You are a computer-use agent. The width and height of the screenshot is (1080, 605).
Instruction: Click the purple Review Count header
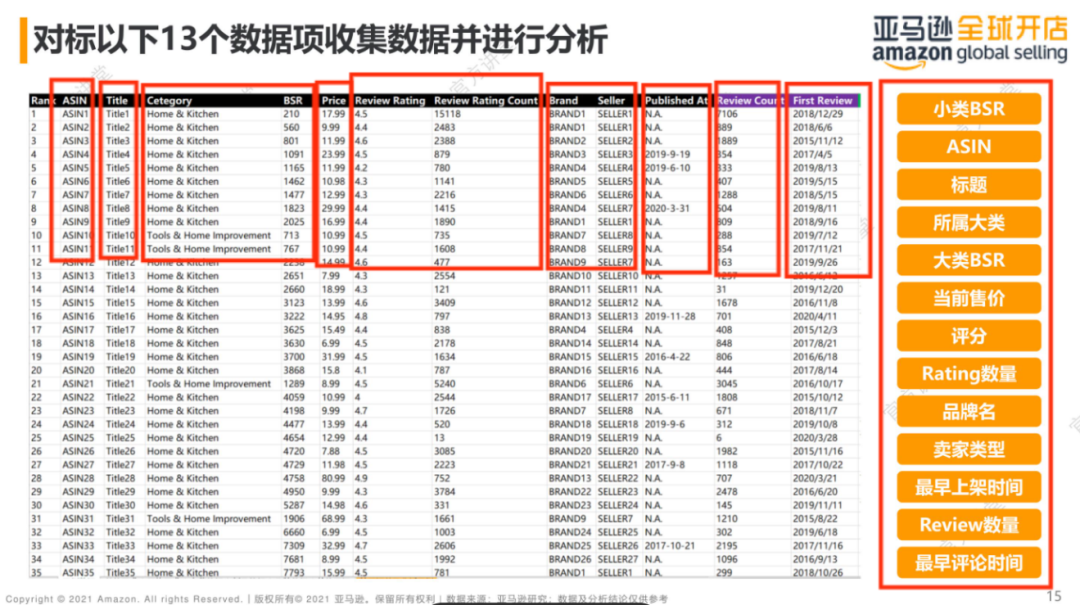click(749, 101)
